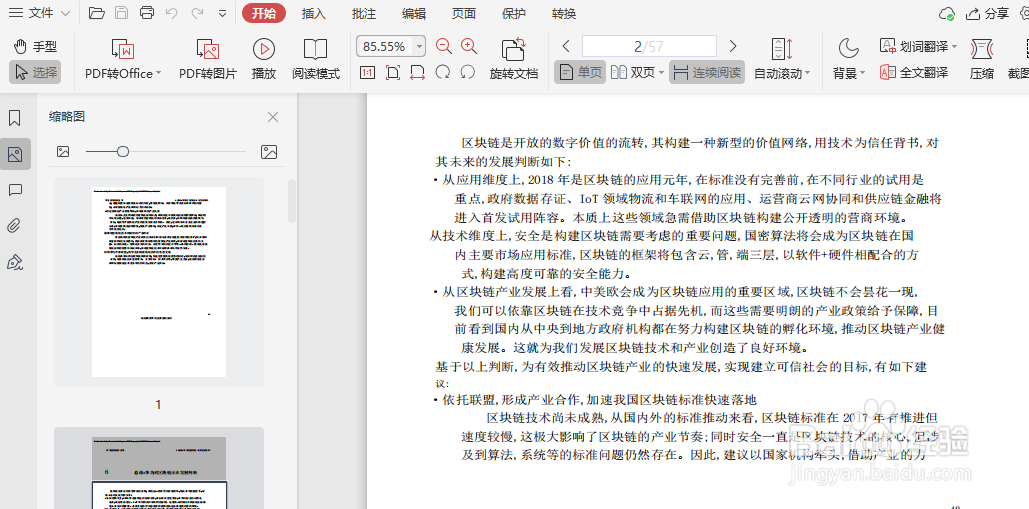The width and height of the screenshot is (1029, 509).
Task: Open the PDF转Office dropdown
Action: click(123, 59)
